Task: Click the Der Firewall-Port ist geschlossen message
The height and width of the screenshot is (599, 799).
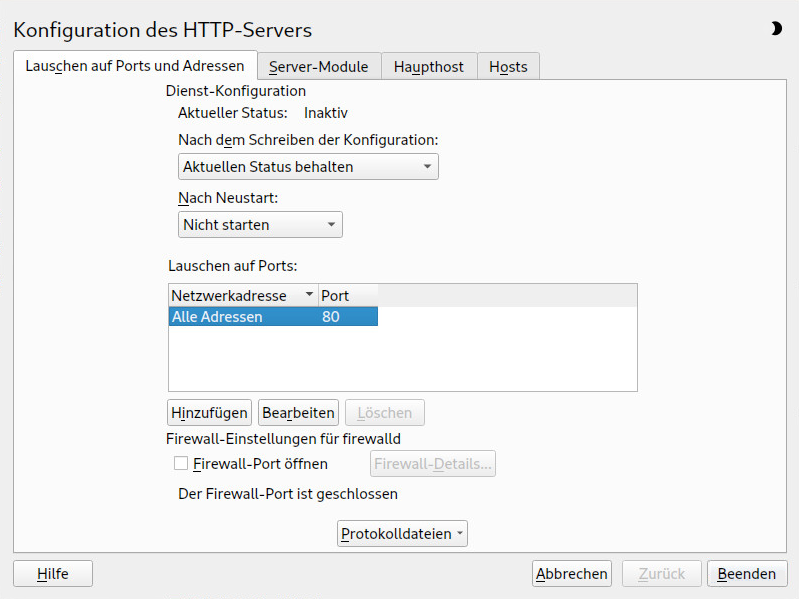Action: (288, 494)
